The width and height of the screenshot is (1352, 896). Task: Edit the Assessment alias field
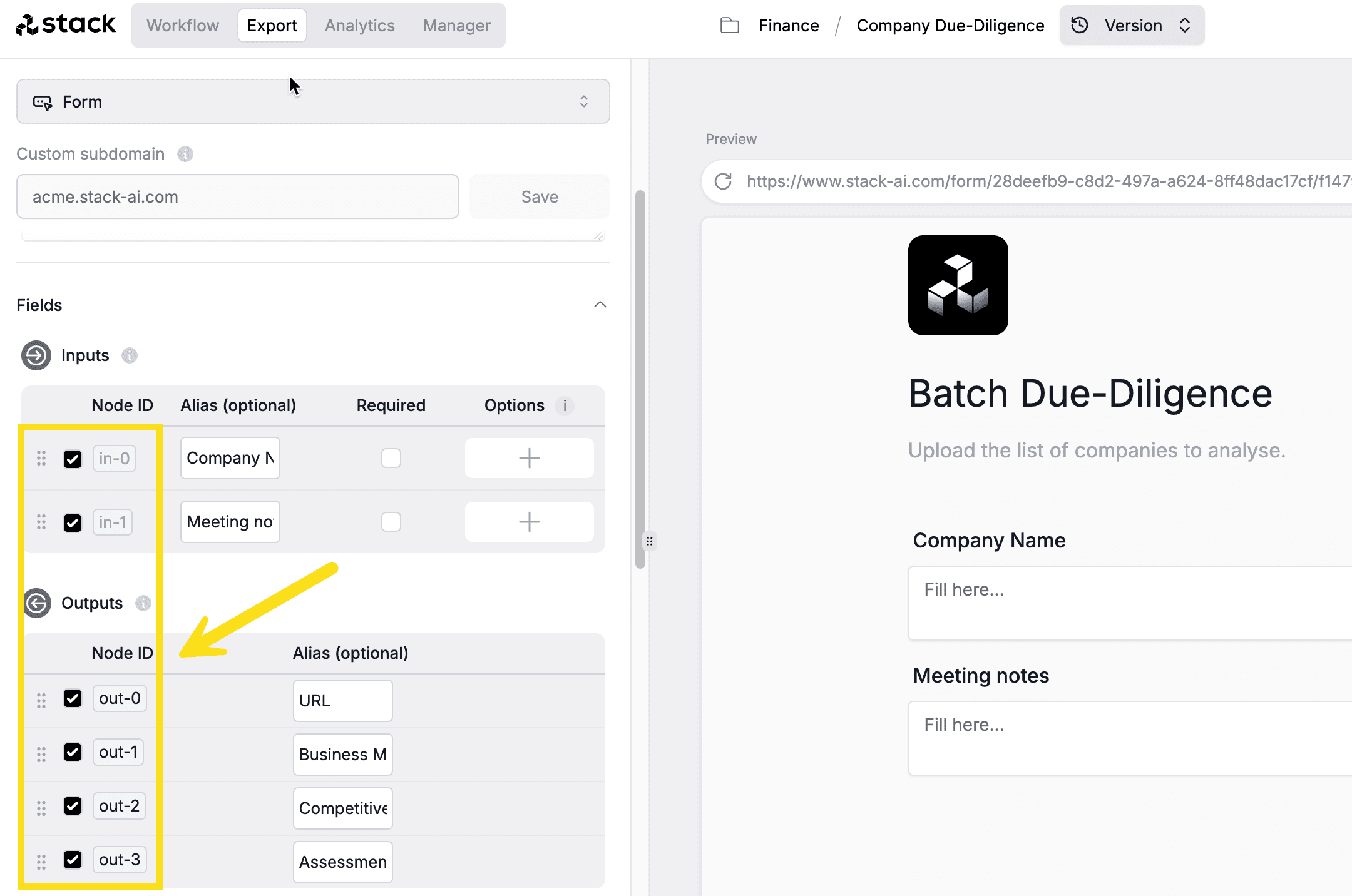tap(343, 862)
